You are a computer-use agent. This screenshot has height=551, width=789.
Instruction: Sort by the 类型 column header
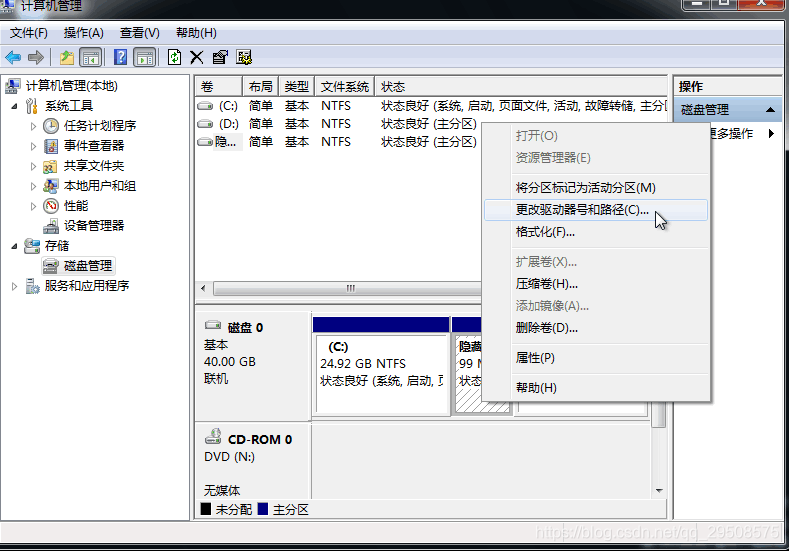coord(297,87)
